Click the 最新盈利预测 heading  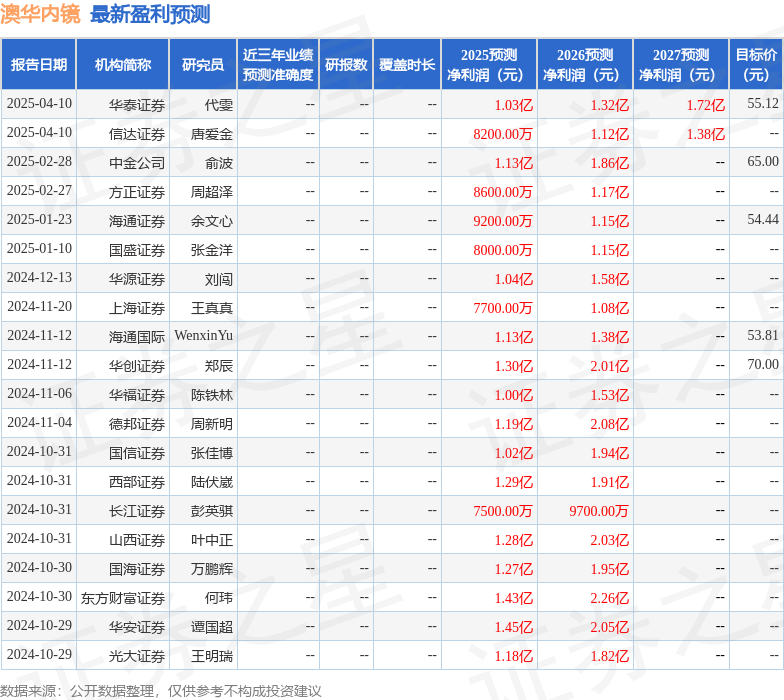coord(150,14)
